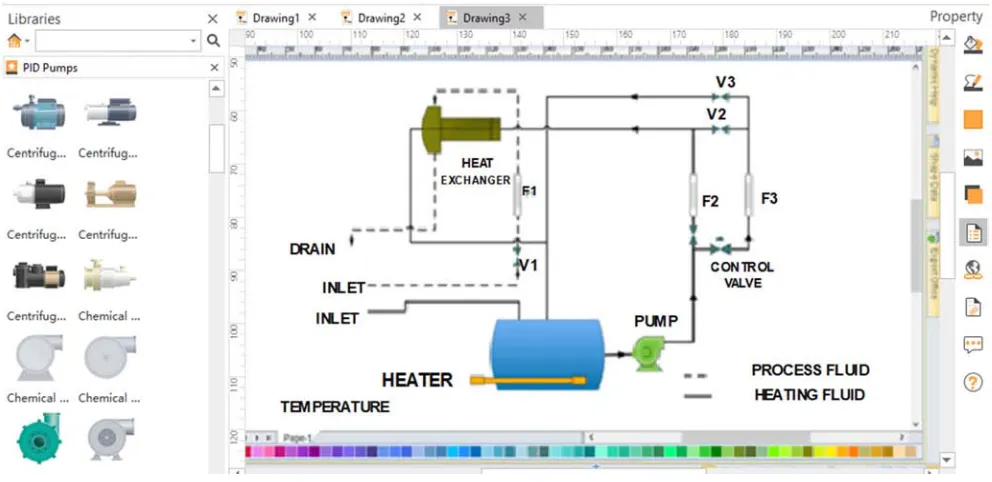The image size is (992, 482).
Task: Select the green pump symbol on canvas
Action: click(648, 353)
